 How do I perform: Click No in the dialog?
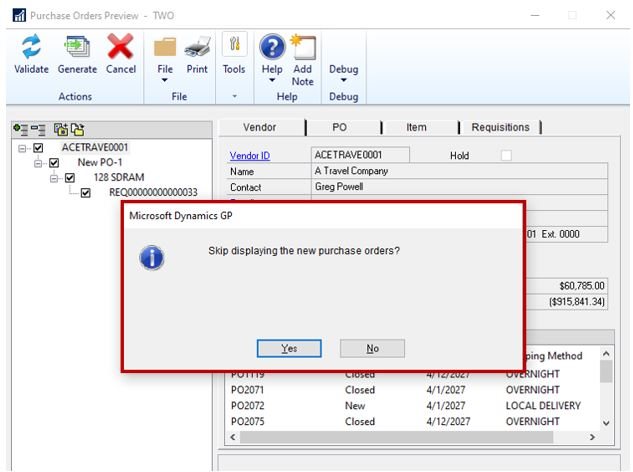pos(372,348)
